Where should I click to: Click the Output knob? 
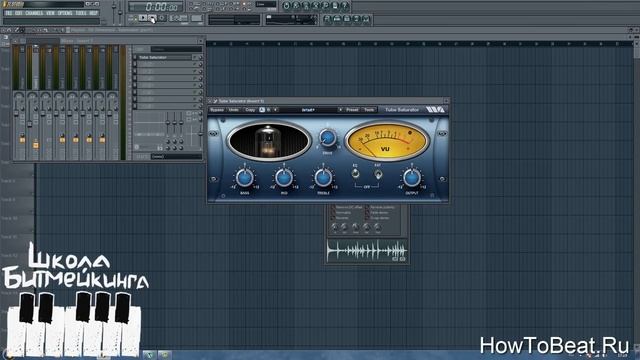click(411, 178)
